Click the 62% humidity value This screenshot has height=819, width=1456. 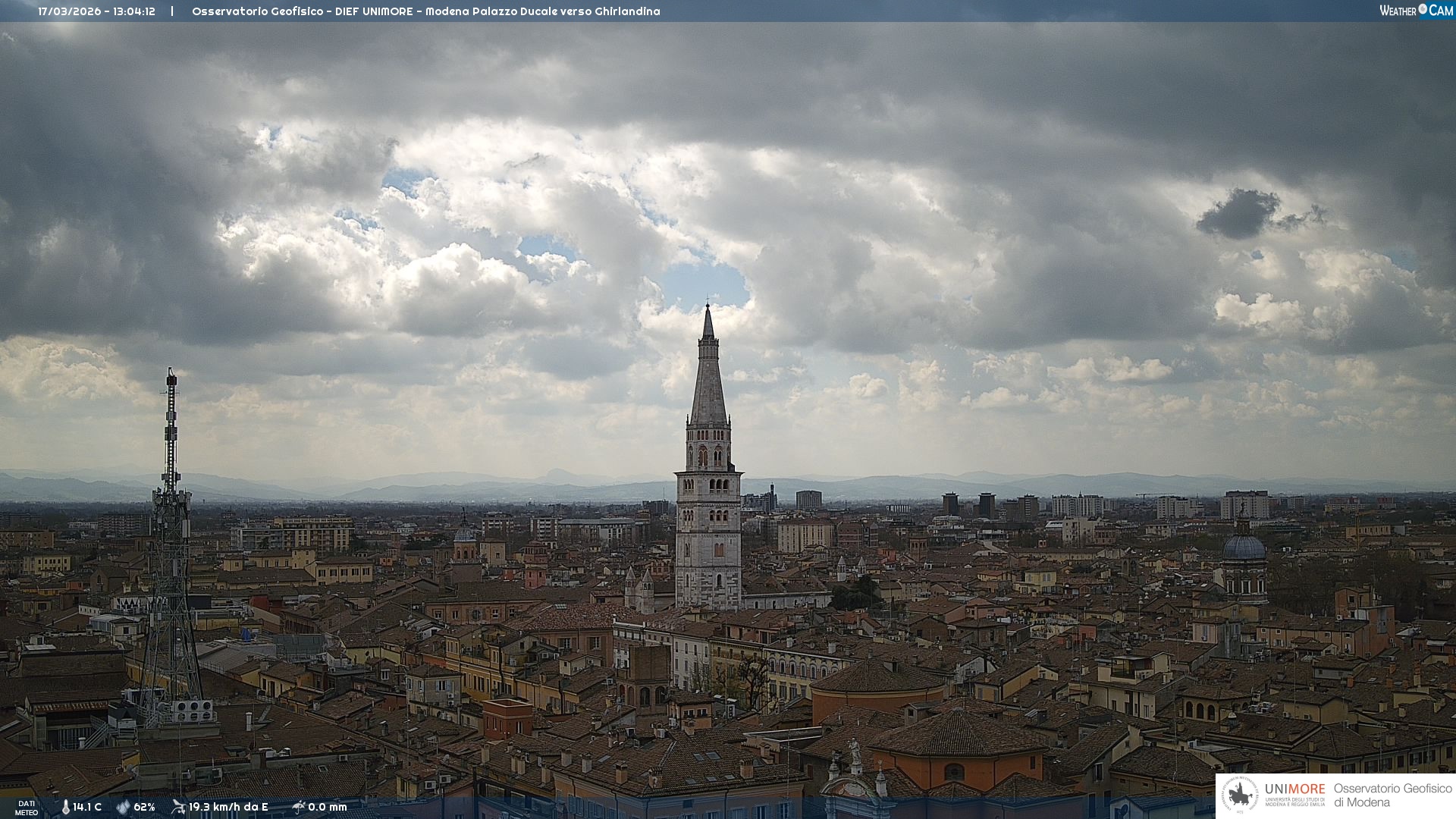click(144, 807)
